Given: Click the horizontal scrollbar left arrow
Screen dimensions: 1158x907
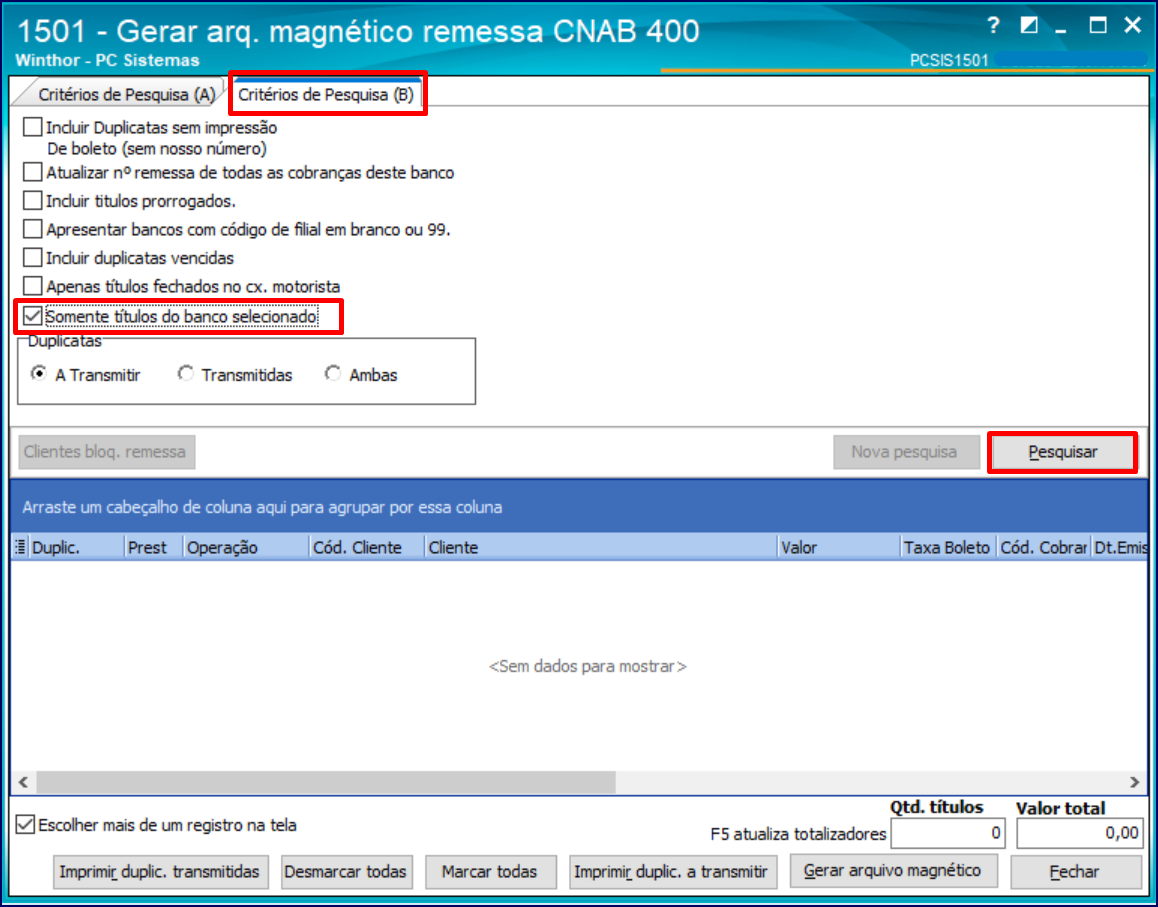Looking at the screenshot, I should tap(24, 782).
